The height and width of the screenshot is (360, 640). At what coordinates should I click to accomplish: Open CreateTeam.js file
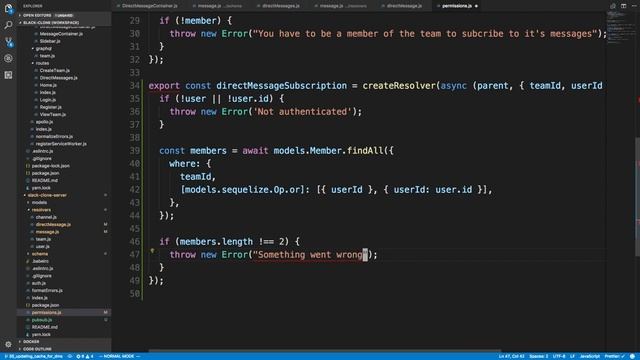[55, 71]
